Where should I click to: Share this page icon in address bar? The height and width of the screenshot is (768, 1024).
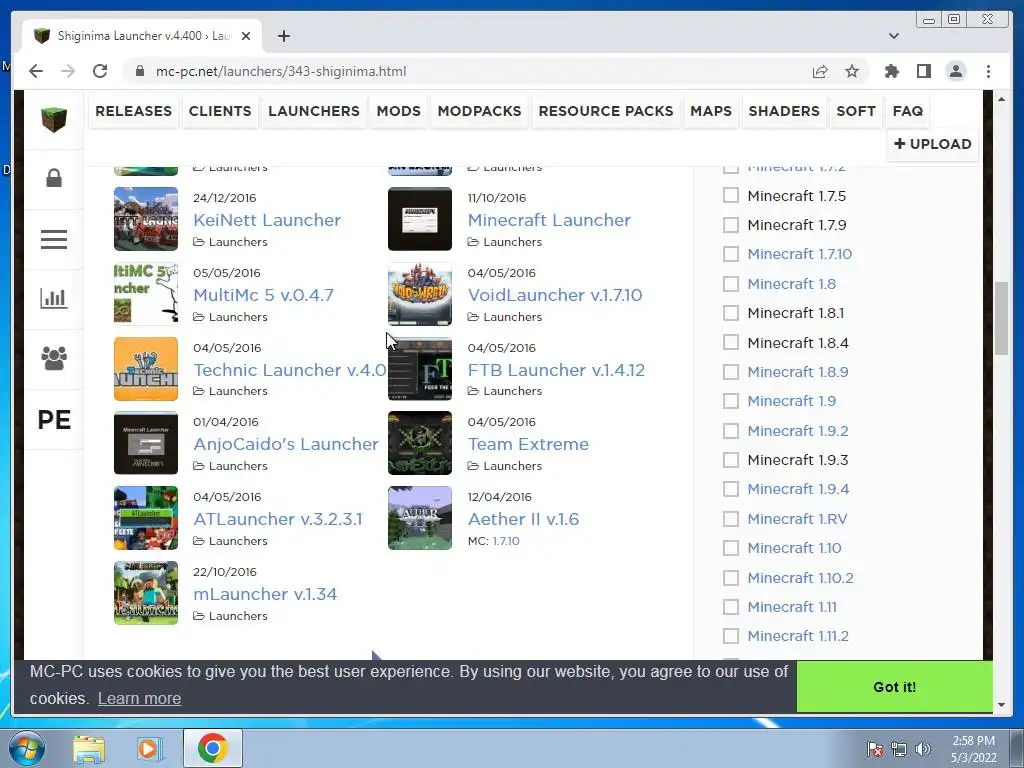click(820, 71)
